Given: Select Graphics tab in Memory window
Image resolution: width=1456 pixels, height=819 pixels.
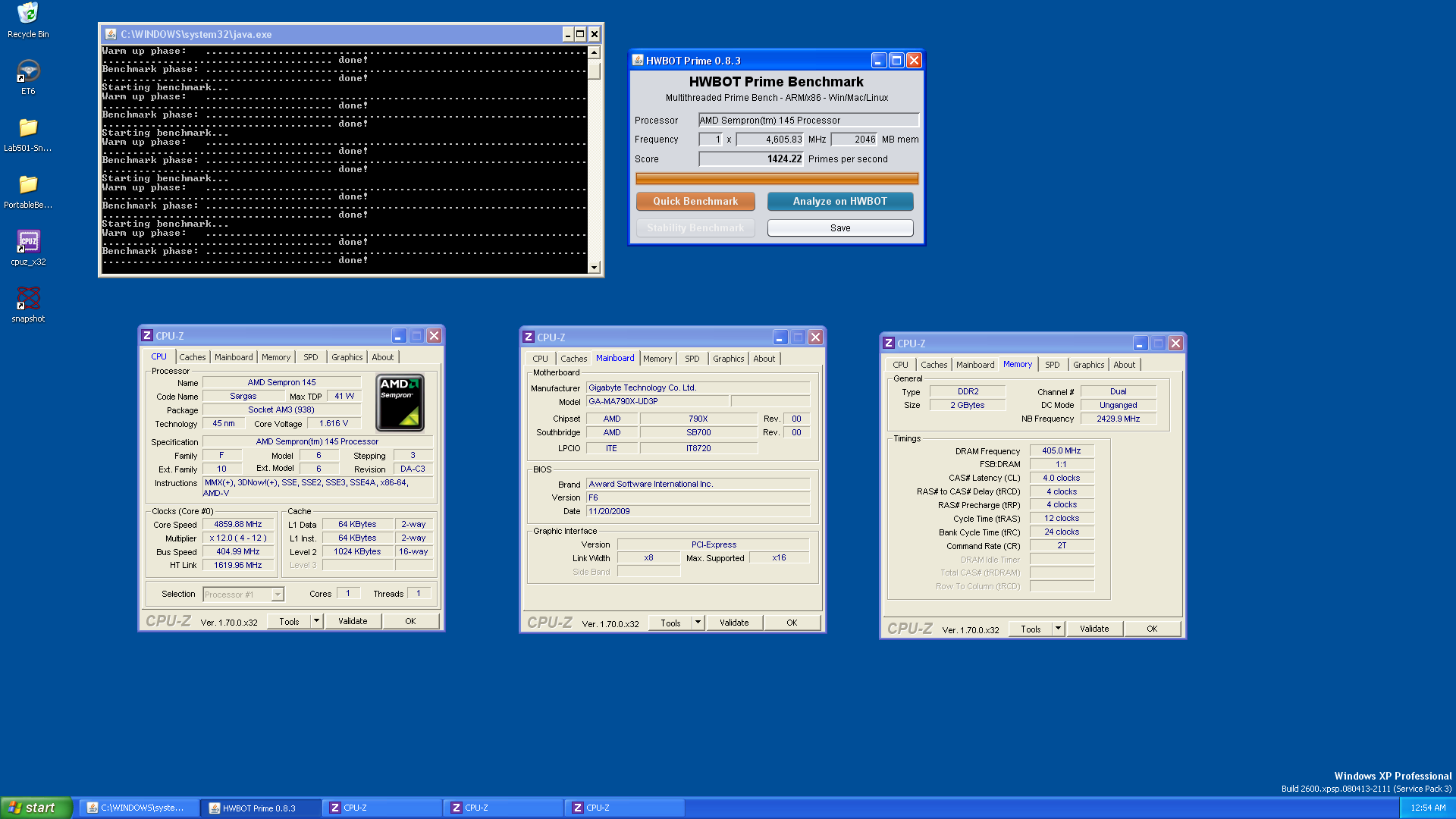Looking at the screenshot, I should pos(1089,365).
